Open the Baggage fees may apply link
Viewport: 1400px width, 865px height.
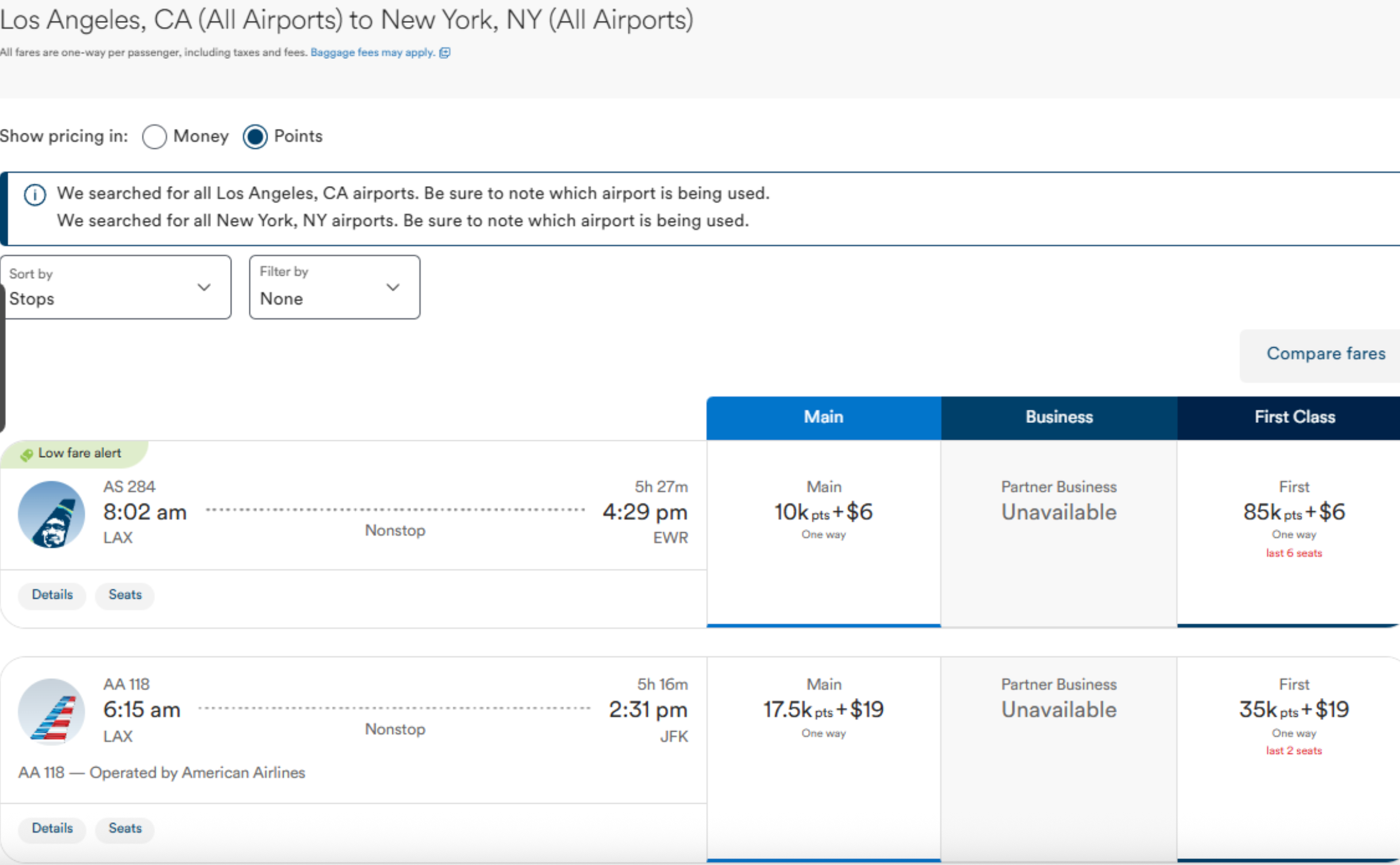372,53
